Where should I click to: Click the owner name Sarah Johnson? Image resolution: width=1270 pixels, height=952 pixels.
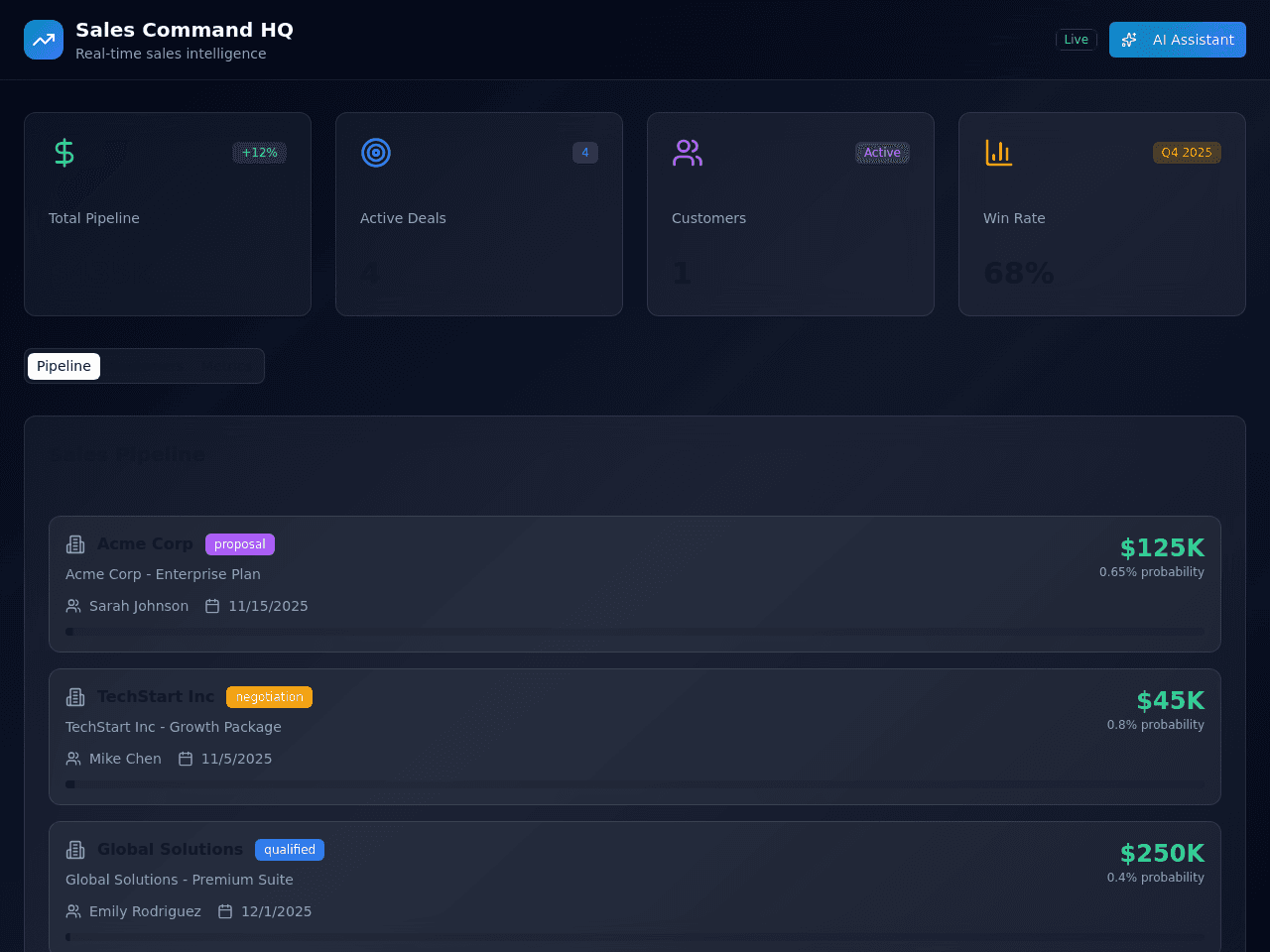click(139, 606)
